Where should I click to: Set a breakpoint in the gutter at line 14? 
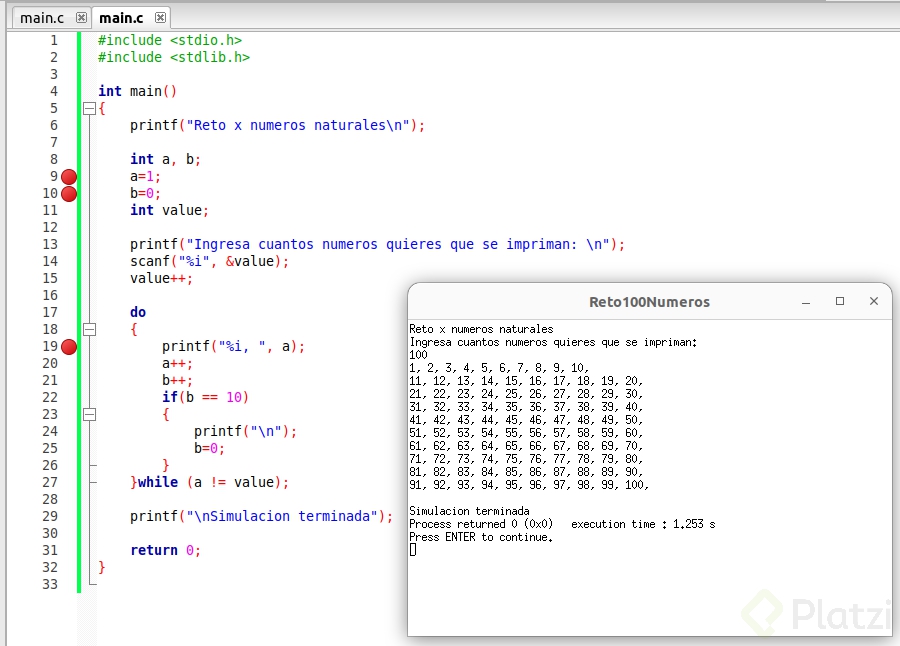(x=68, y=261)
